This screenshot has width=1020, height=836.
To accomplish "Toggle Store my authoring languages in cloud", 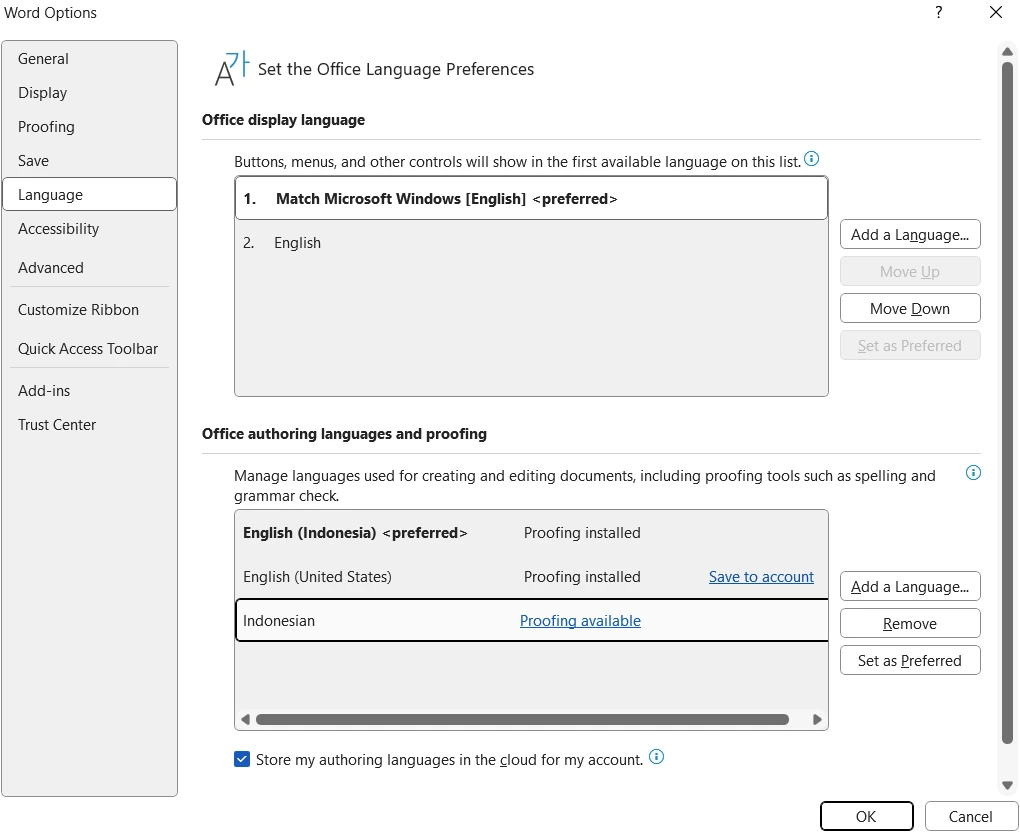I will (242, 759).
